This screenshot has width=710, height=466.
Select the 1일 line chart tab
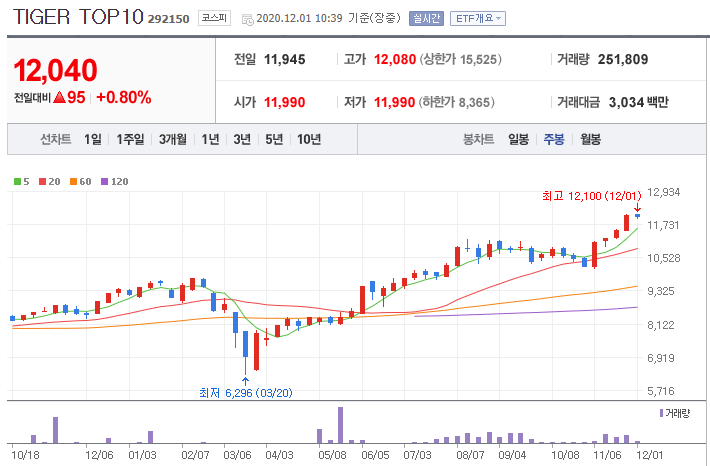[93, 139]
